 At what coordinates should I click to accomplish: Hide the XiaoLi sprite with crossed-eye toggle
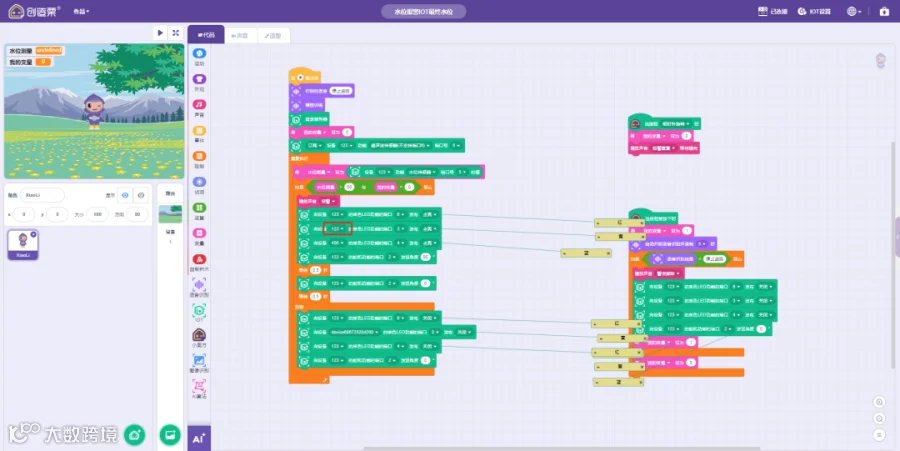pyautogui.click(x=141, y=195)
